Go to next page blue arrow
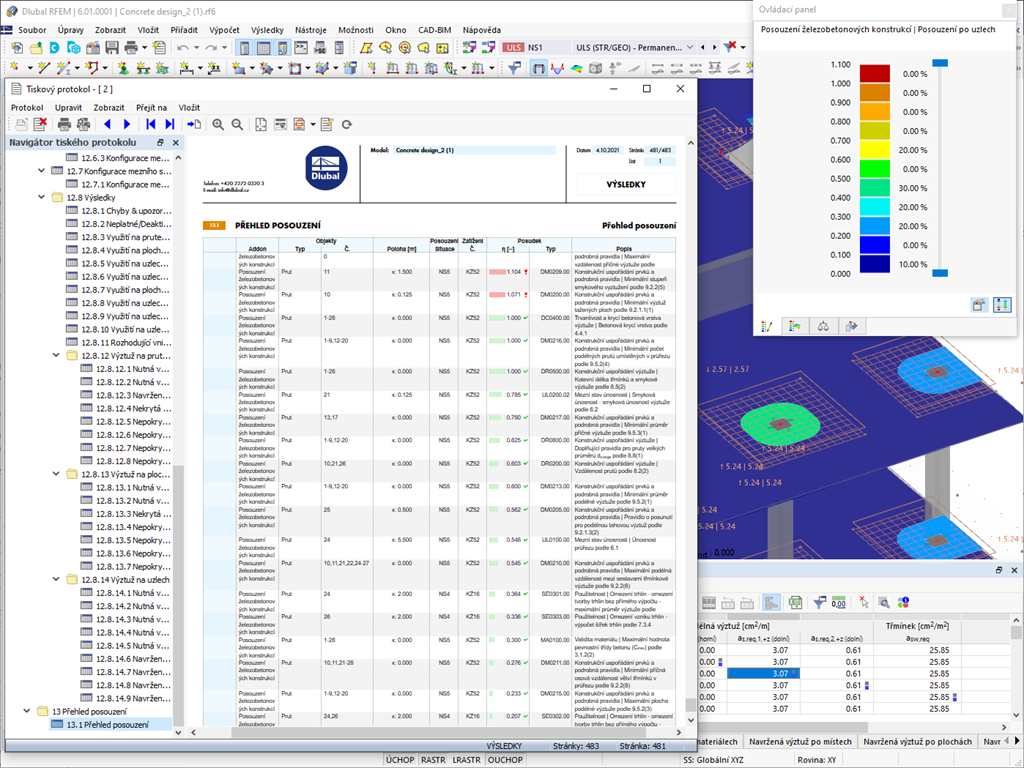1024x768 pixels. 127,124
